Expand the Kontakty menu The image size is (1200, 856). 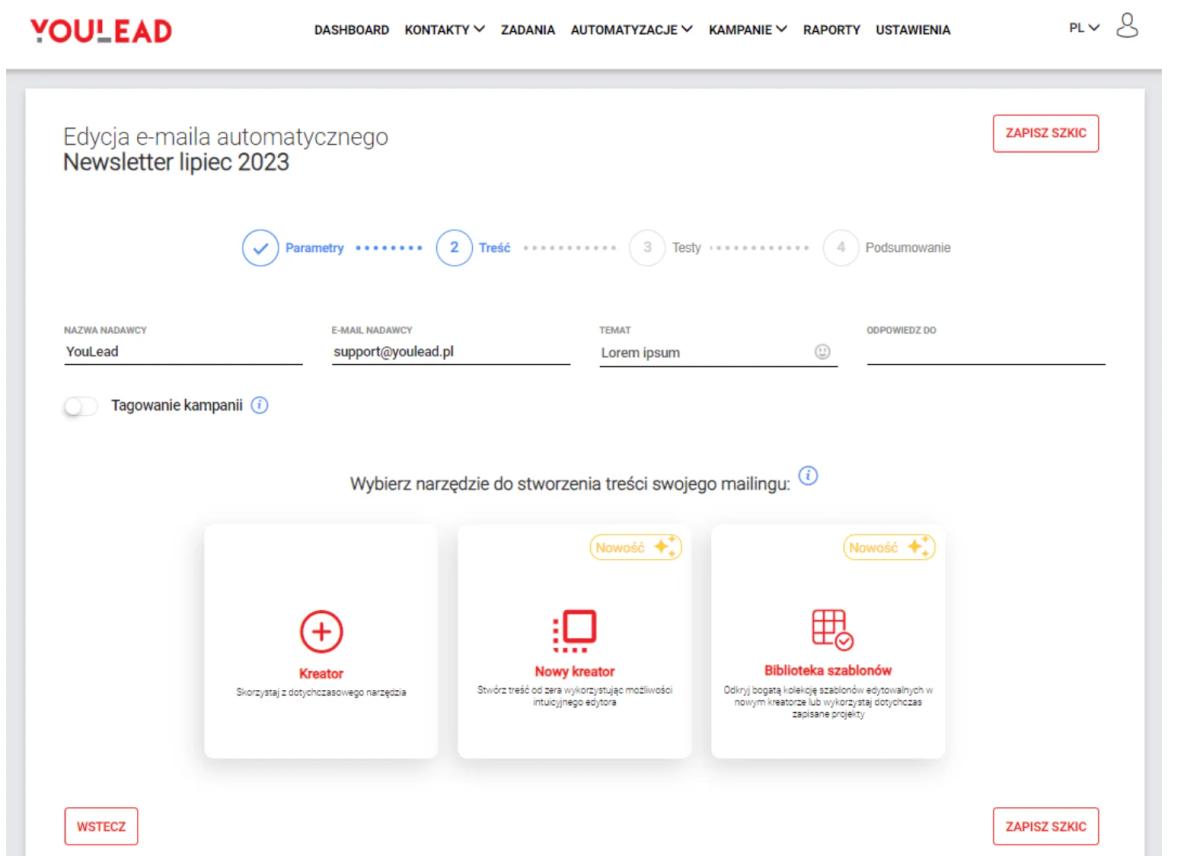(444, 30)
